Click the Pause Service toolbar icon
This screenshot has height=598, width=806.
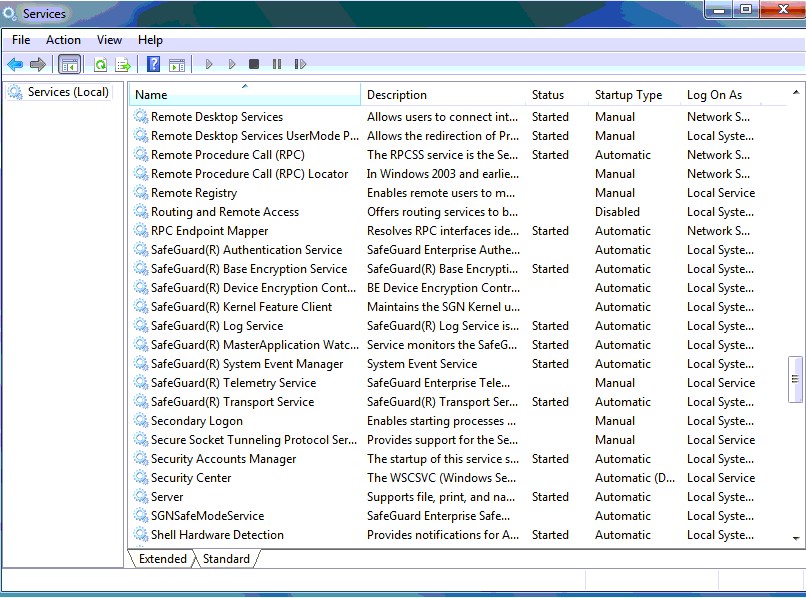point(277,64)
